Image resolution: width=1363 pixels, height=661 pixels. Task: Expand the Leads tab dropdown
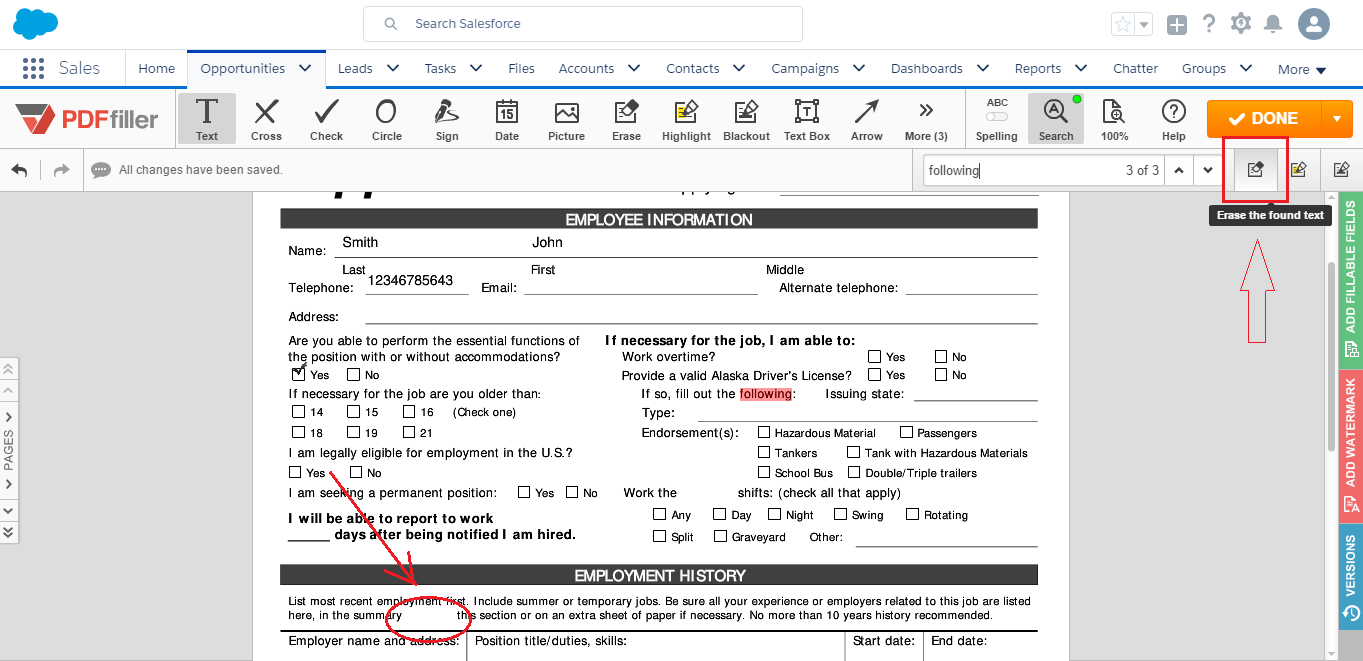click(x=392, y=68)
